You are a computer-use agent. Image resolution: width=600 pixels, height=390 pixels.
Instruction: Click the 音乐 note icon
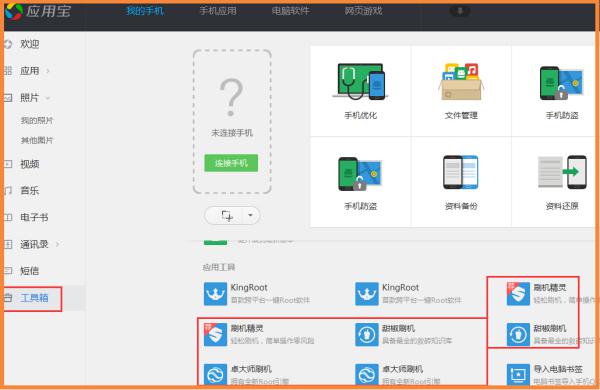click(8, 191)
